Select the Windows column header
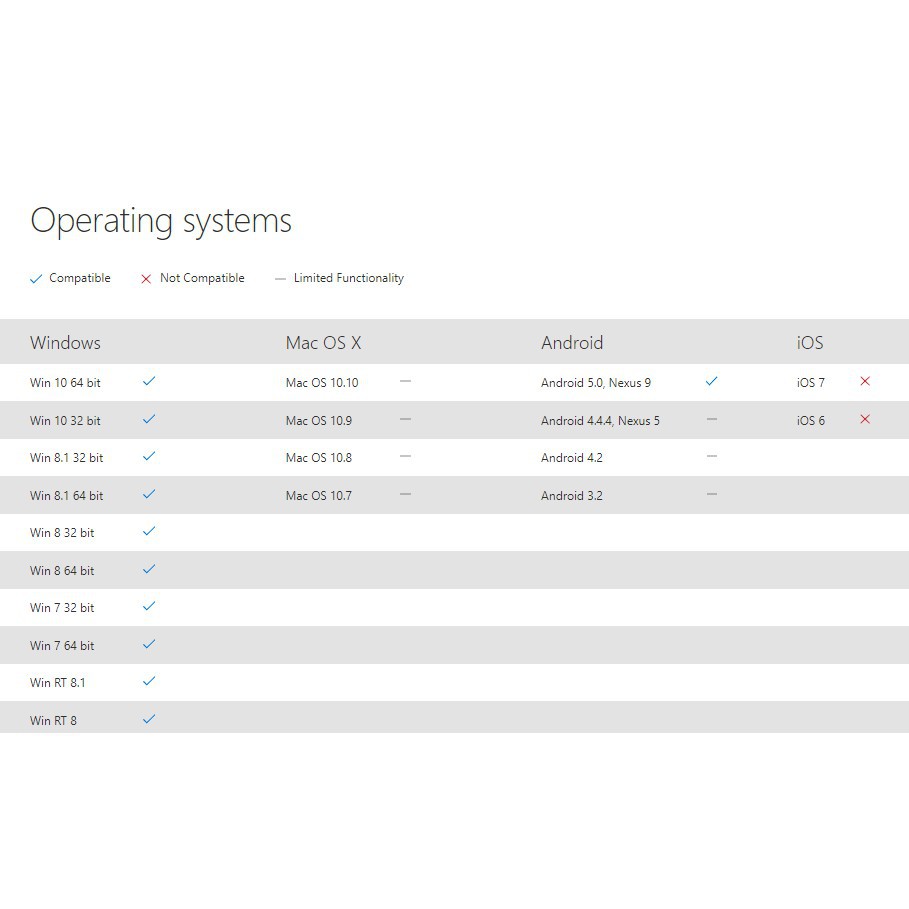 pos(65,343)
